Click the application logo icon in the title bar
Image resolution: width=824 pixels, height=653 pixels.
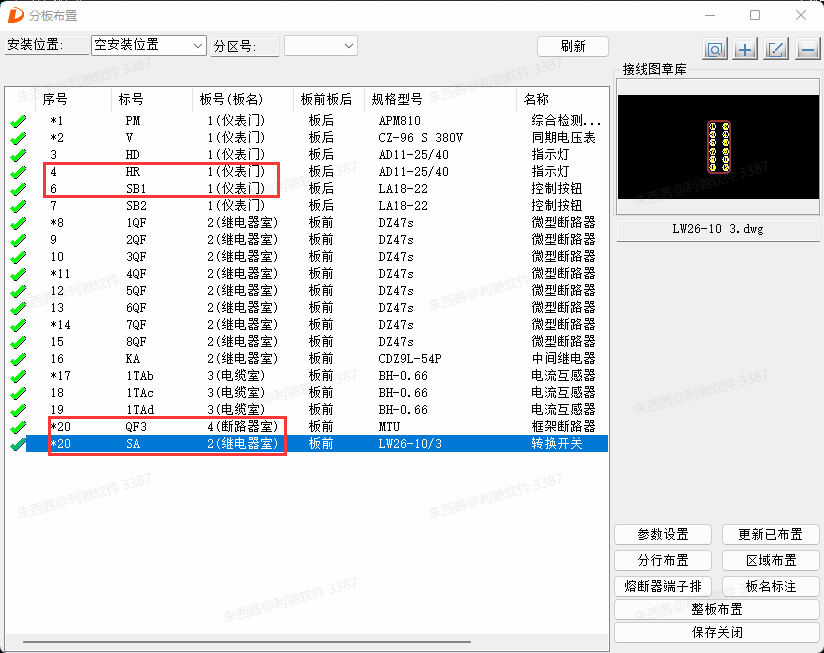pyautogui.click(x=16, y=15)
